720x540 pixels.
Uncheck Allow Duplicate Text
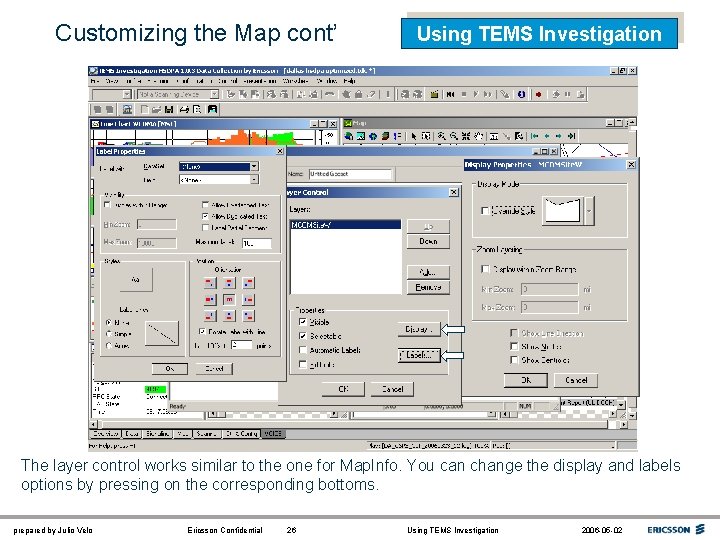pyautogui.click(x=205, y=216)
